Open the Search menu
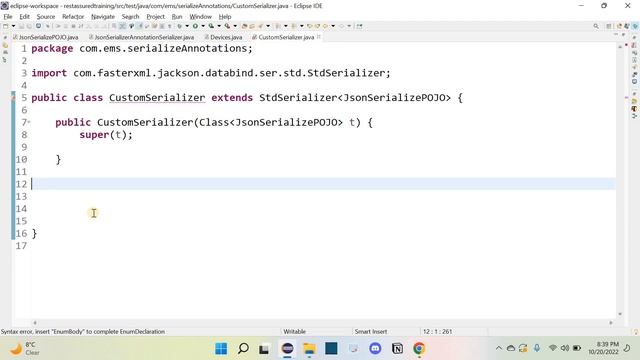 130,17
